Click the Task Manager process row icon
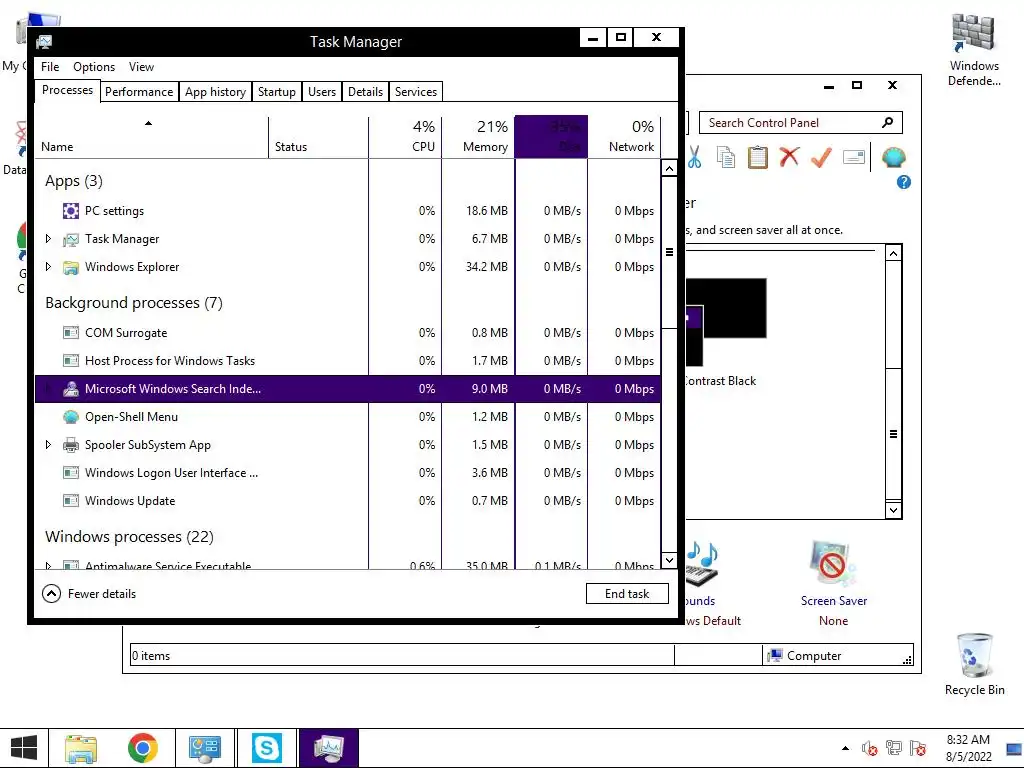 click(71, 239)
